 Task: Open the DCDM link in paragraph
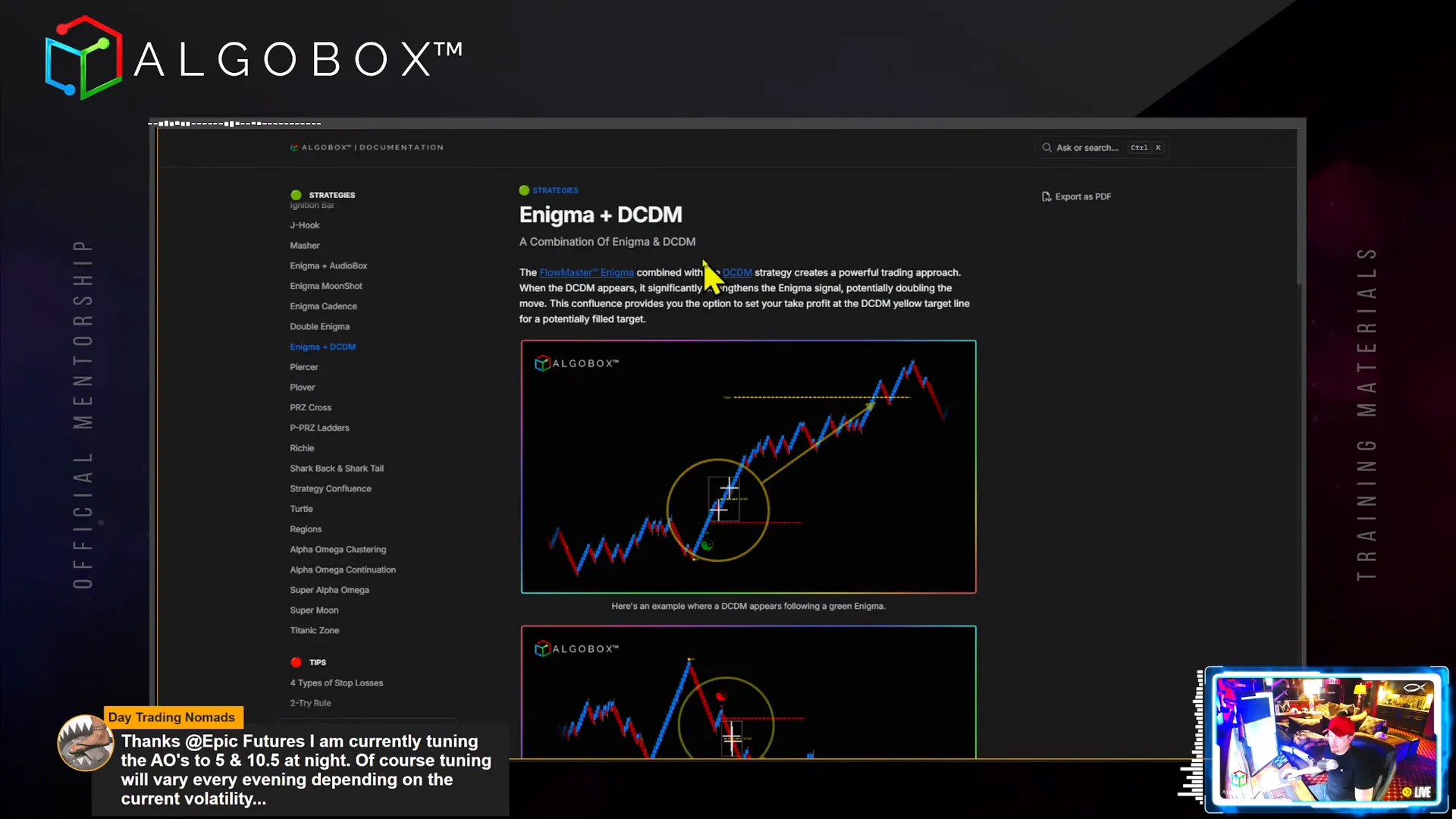tap(737, 272)
